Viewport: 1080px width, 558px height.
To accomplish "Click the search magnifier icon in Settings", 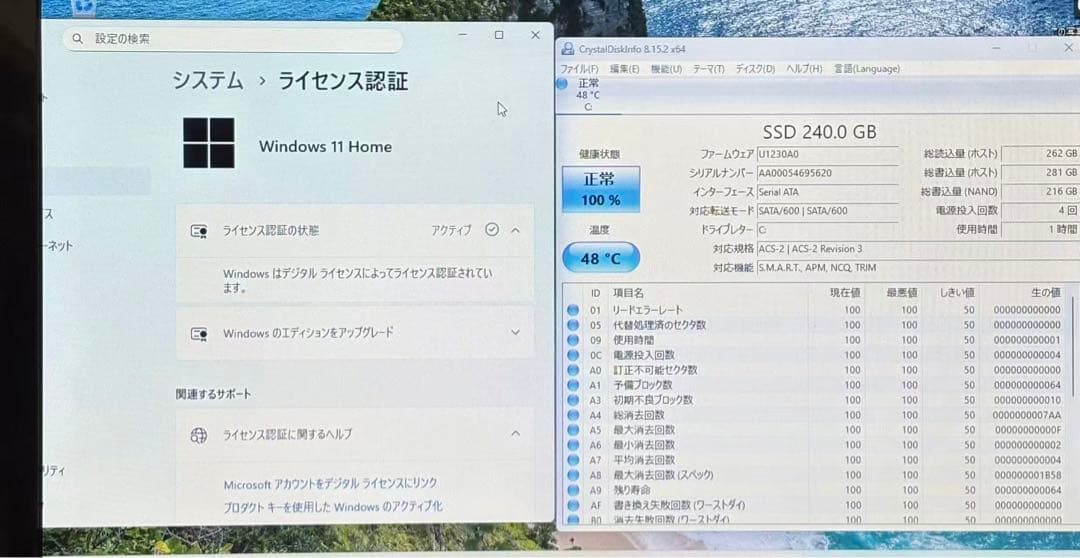I will pyautogui.click(x=77, y=39).
